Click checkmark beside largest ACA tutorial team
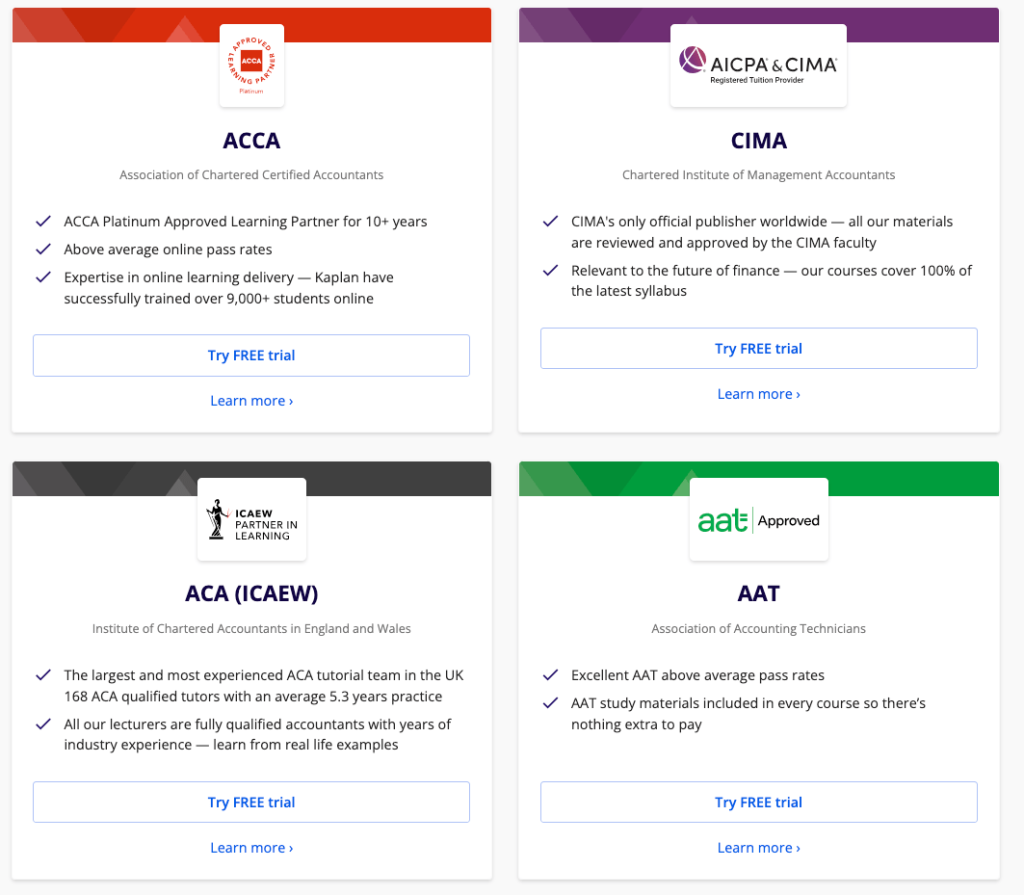Viewport: 1024px width, 895px height. (x=43, y=675)
